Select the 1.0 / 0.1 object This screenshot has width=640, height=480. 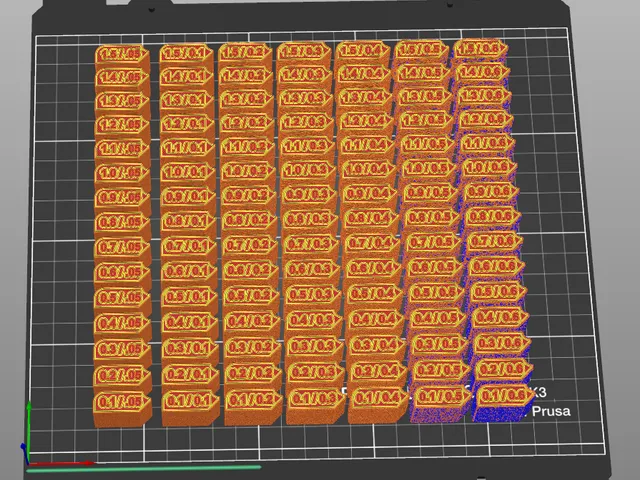pyautogui.click(x=187, y=172)
